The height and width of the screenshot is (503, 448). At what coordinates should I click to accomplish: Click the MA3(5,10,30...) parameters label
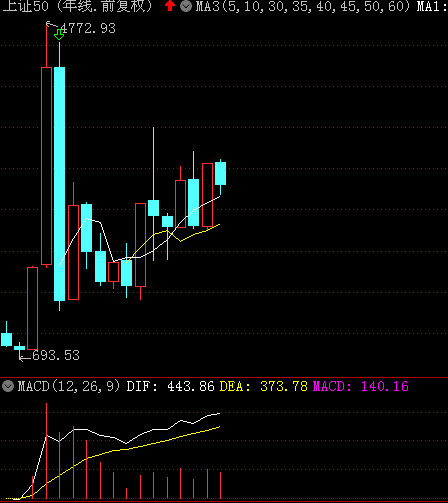pos(303,6)
